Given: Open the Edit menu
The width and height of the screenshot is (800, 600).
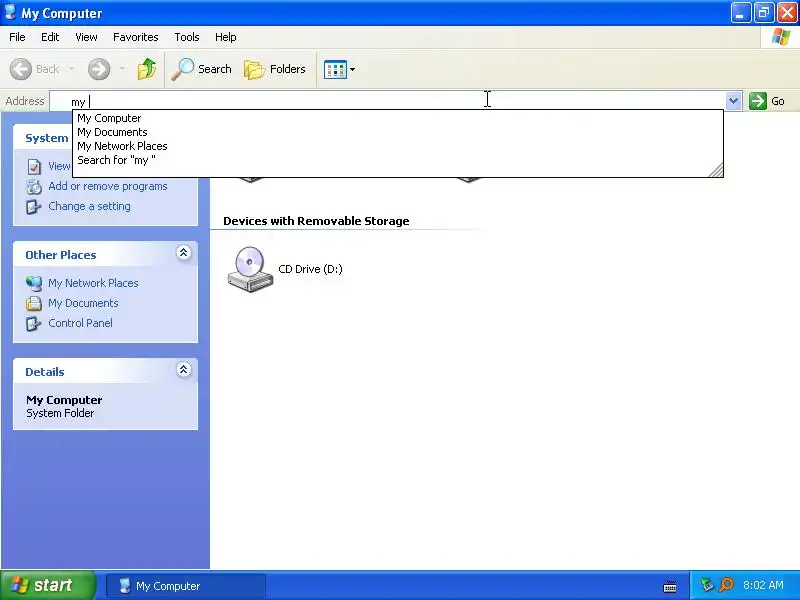Looking at the screenshot, I should (50, 37).
